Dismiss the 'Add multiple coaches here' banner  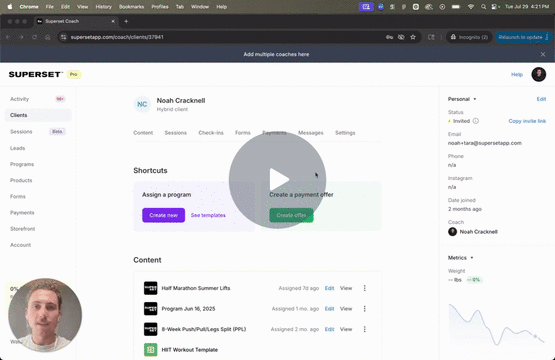[x=543, y=54]
